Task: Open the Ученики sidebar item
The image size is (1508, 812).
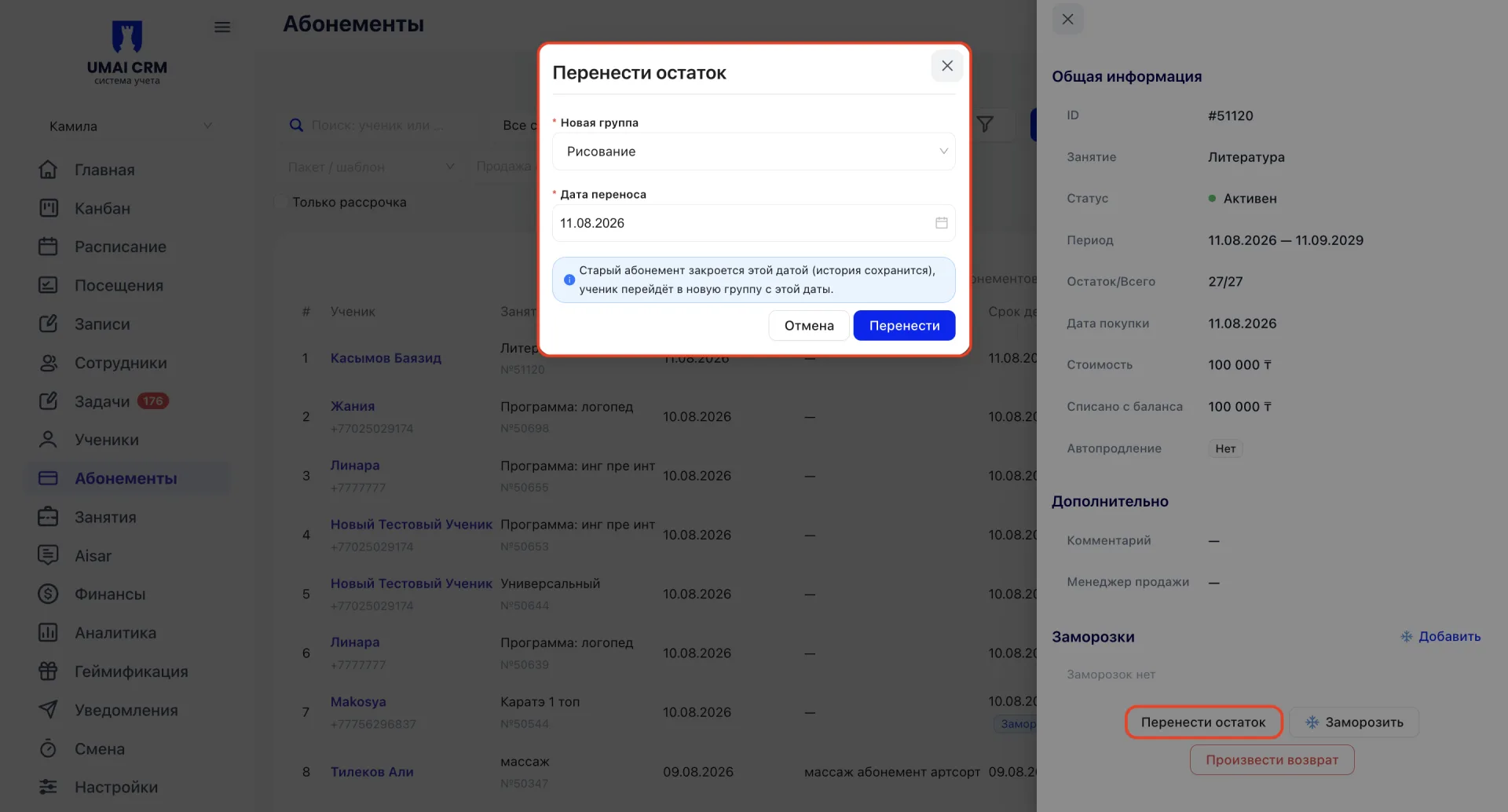Action: click(x=107, y=440)
